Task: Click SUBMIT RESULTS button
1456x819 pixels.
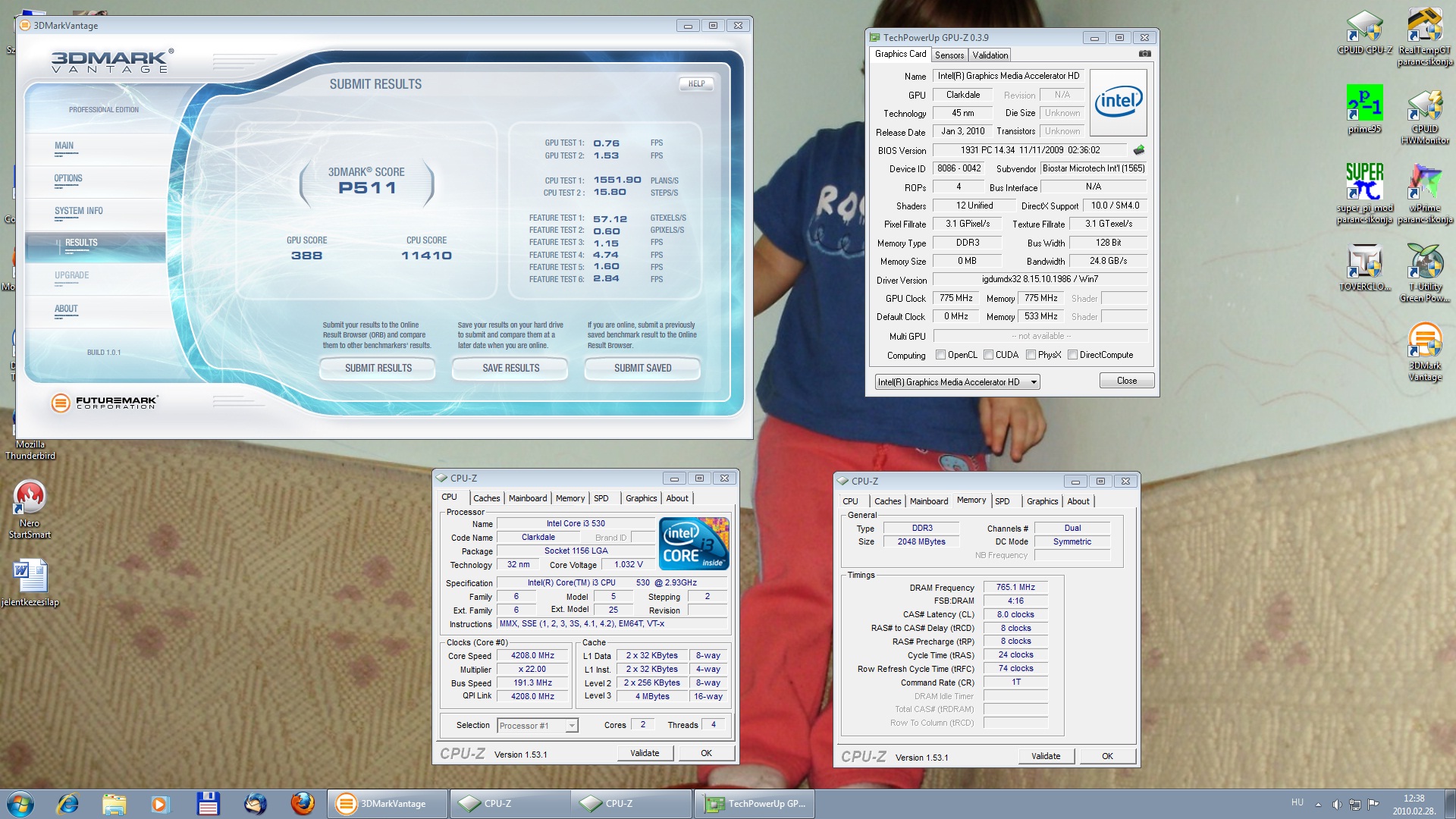Action: point(378,368)
